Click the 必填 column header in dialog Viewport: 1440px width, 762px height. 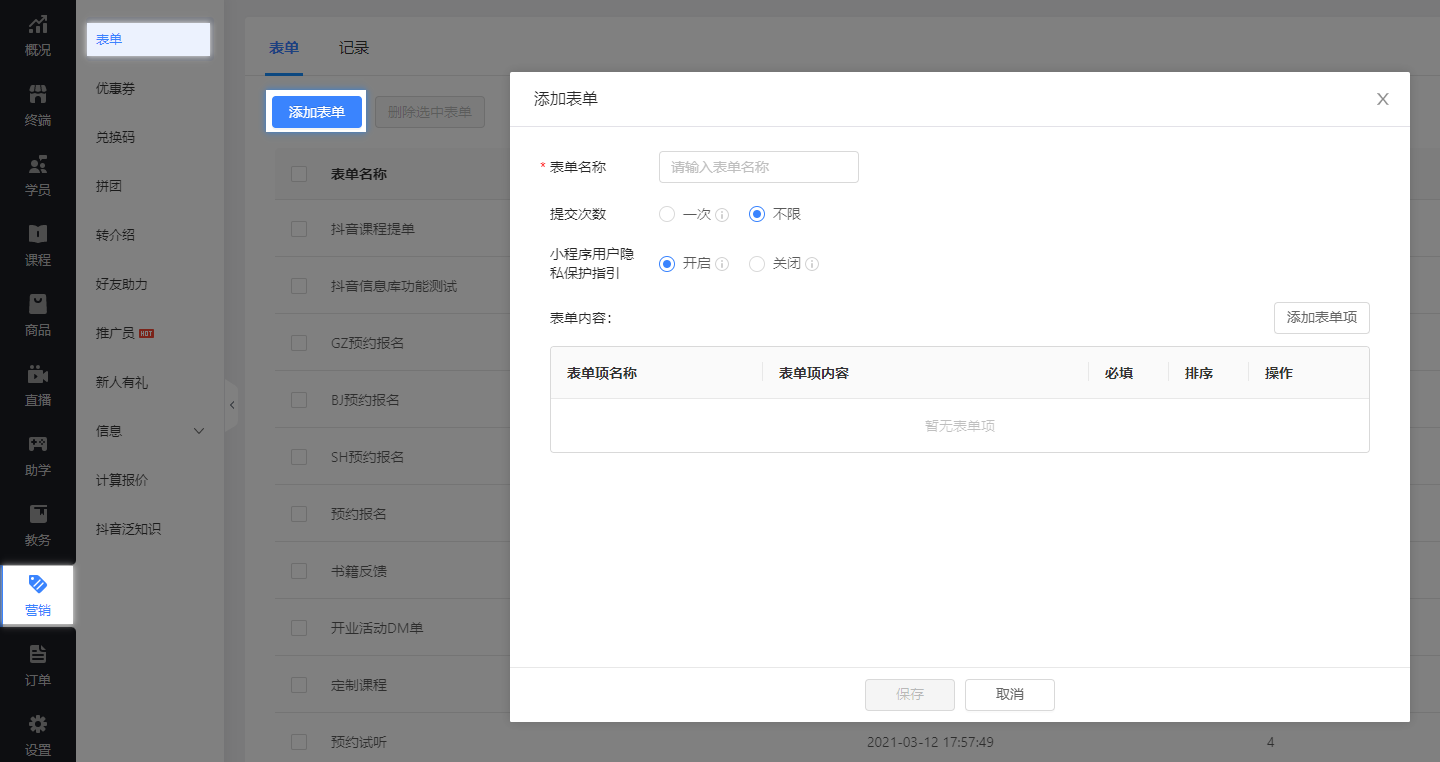[x=1119, y=373]
